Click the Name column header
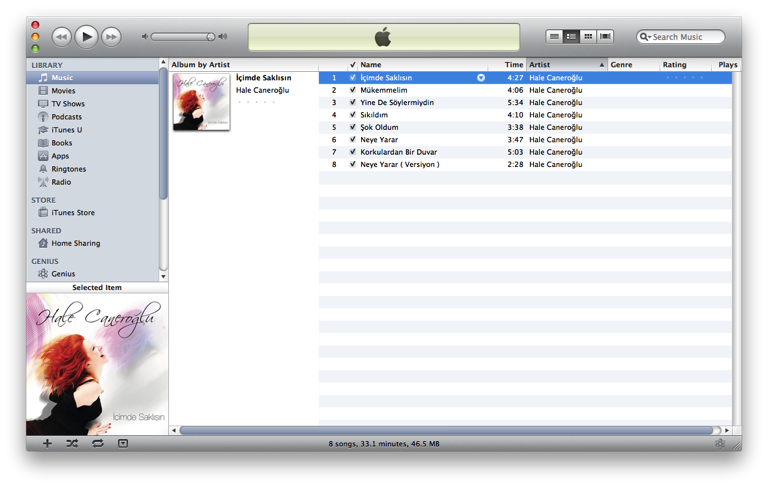This screenshot has width=768, height=487. coord(420,65)
